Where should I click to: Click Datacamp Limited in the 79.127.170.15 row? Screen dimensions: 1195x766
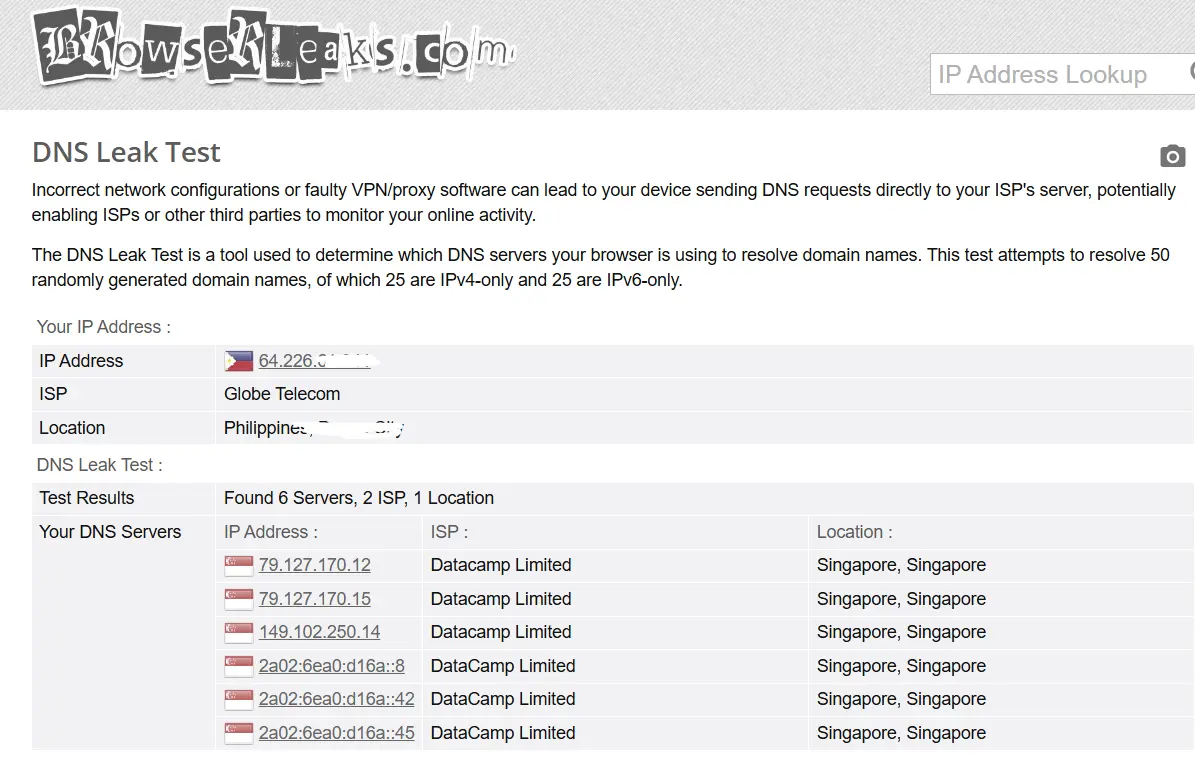click(501, 598)
